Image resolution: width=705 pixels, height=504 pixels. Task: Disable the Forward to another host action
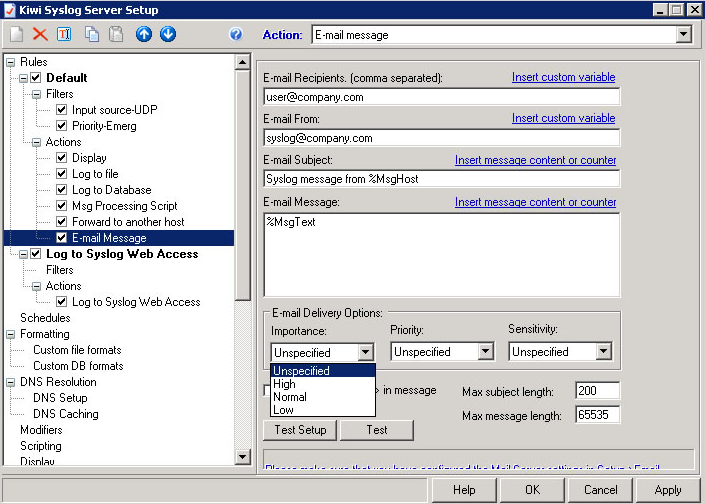pyautogui.click(x=62, y=222)
